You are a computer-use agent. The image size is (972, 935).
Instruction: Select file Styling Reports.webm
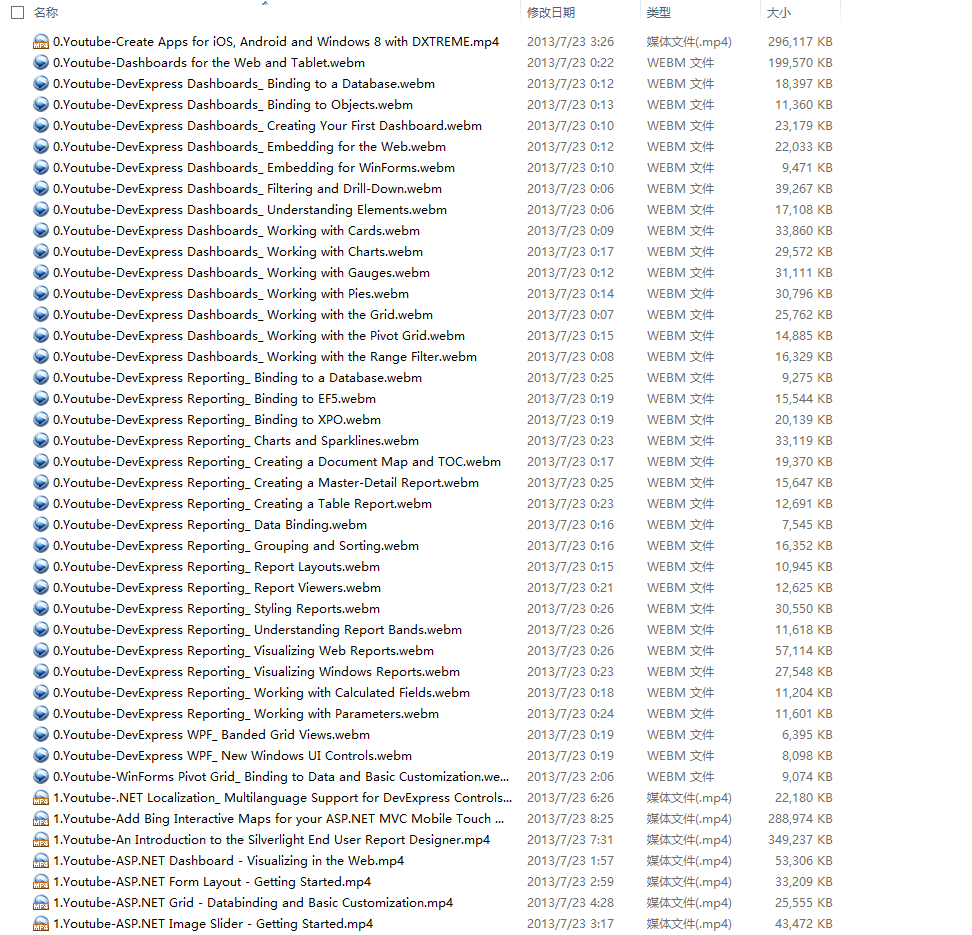(216, 609)
